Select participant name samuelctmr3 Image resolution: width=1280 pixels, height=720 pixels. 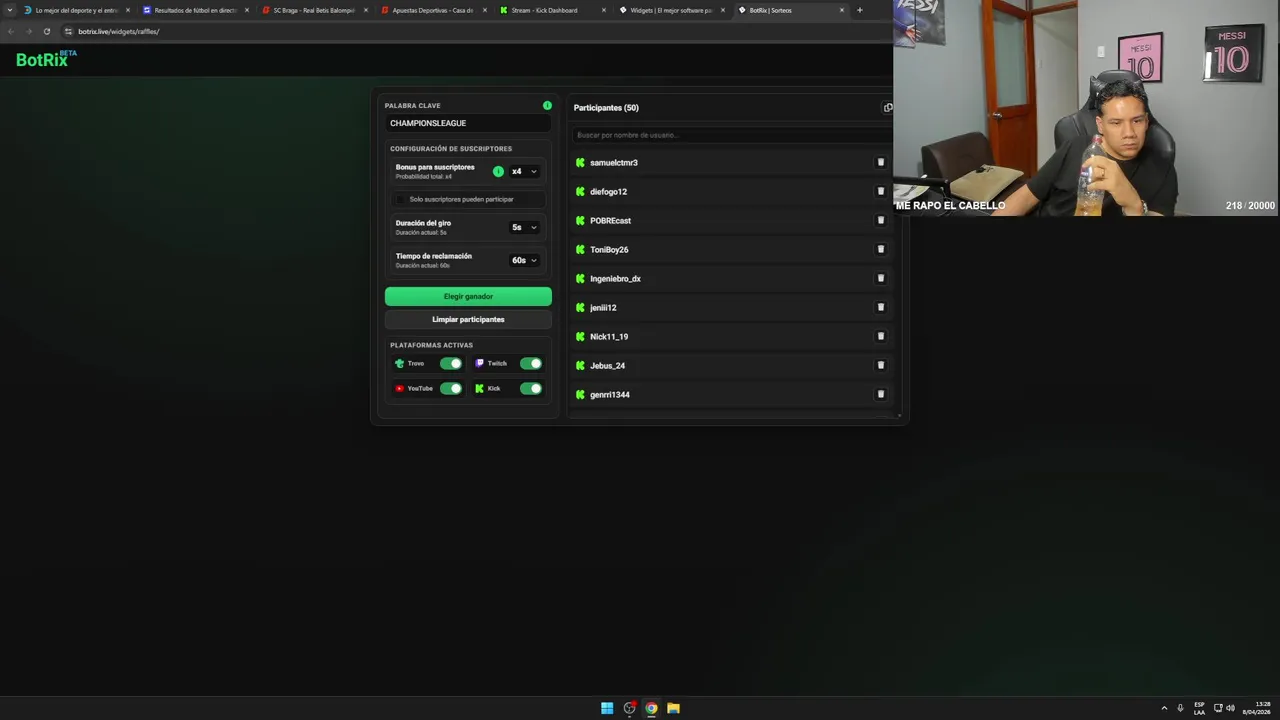coord(614,163)
